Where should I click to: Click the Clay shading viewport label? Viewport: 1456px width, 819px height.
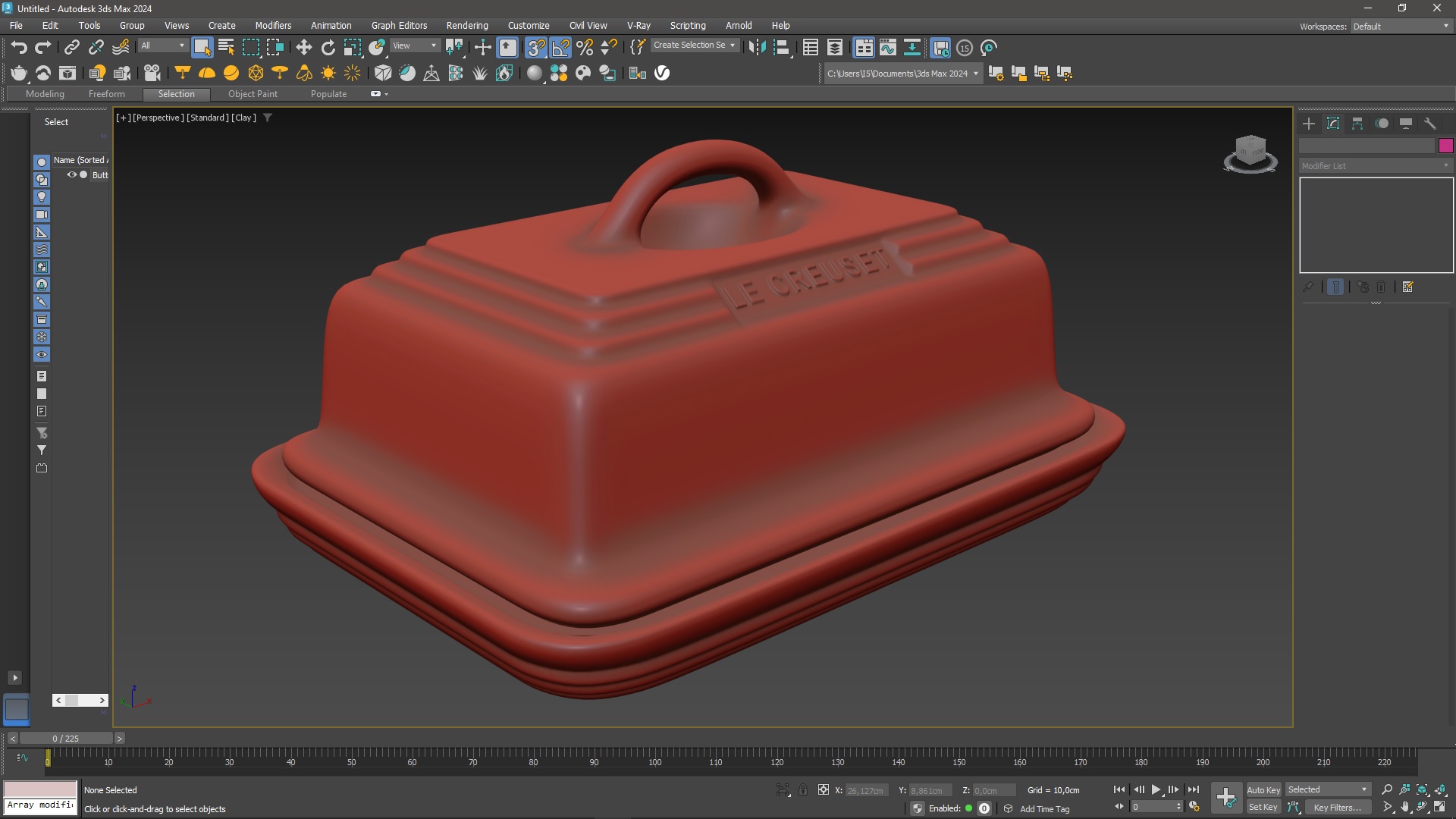tap(243, 118)
